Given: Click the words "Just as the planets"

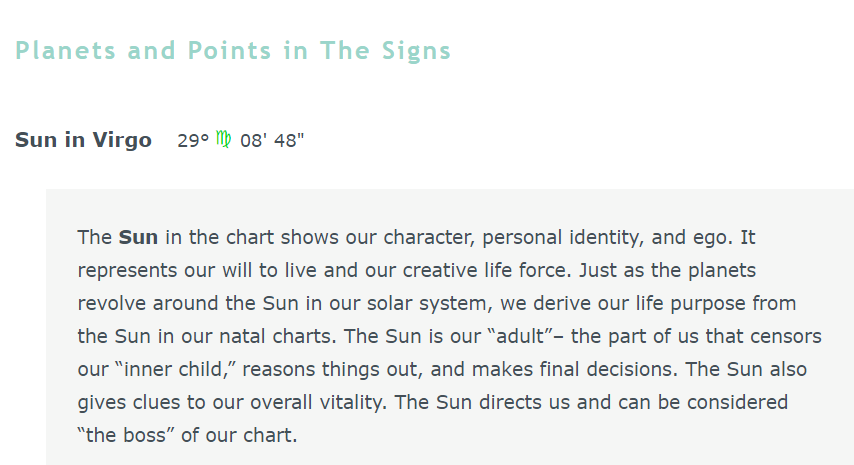Looking at the screenshot, I should (x=667, y=271).
